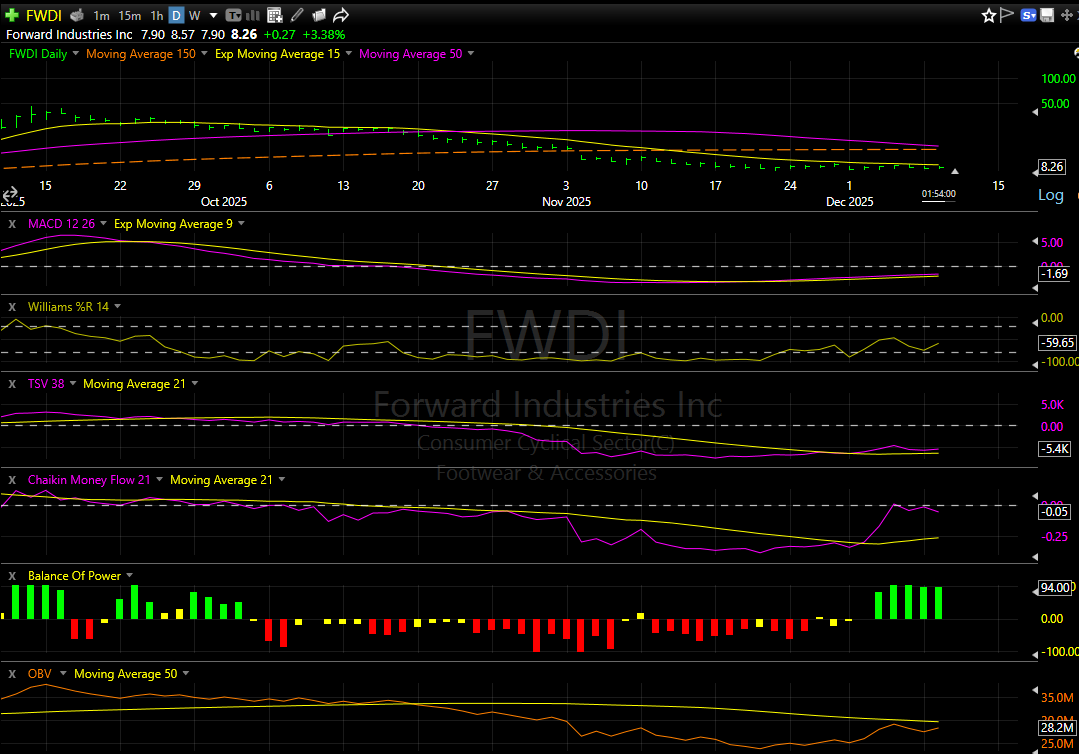The image size is (1079, 754).
Task: Add FWDI to favorites with star icon
Action: point(988,15)
